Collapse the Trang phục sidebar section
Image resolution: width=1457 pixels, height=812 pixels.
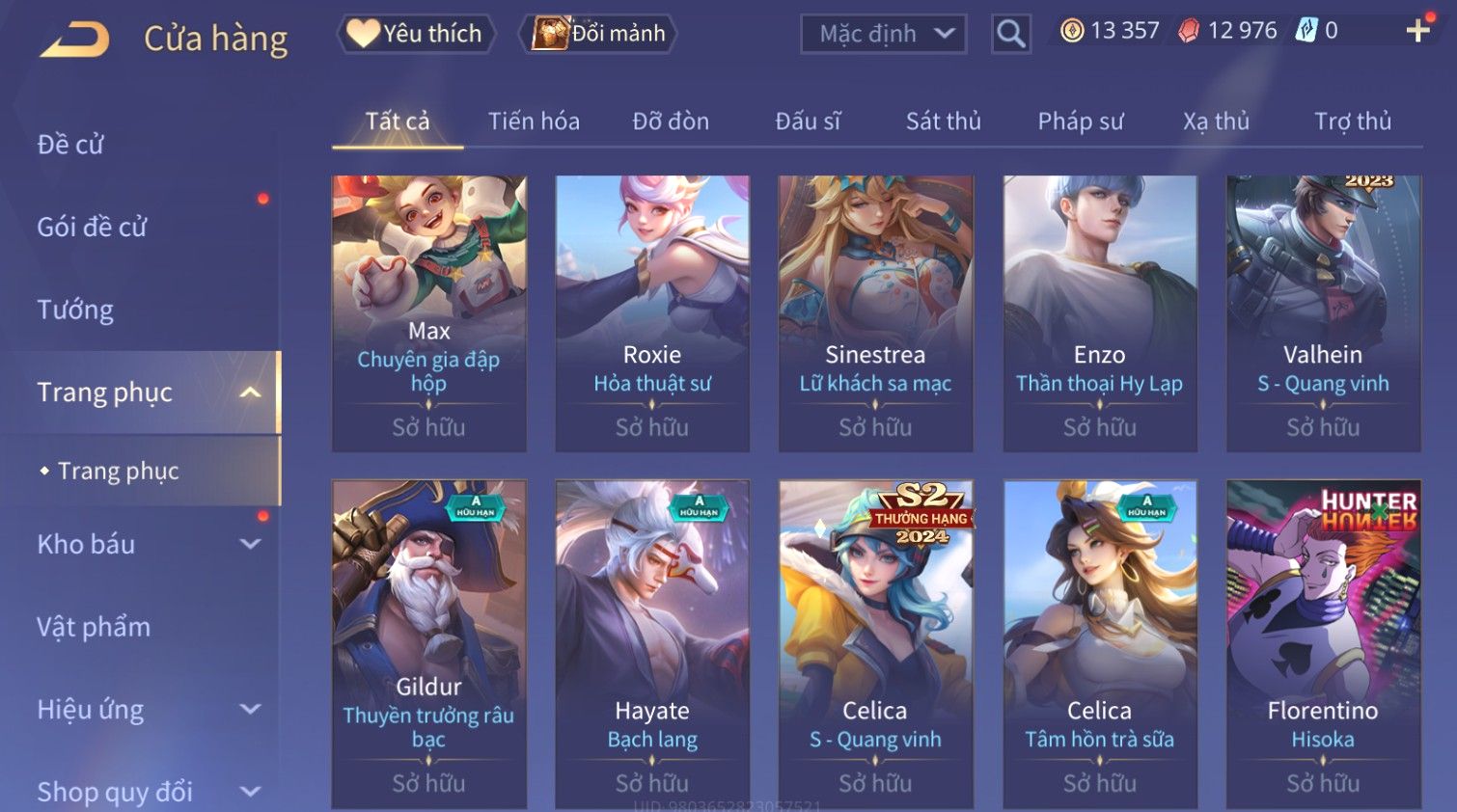pos(250,392)
